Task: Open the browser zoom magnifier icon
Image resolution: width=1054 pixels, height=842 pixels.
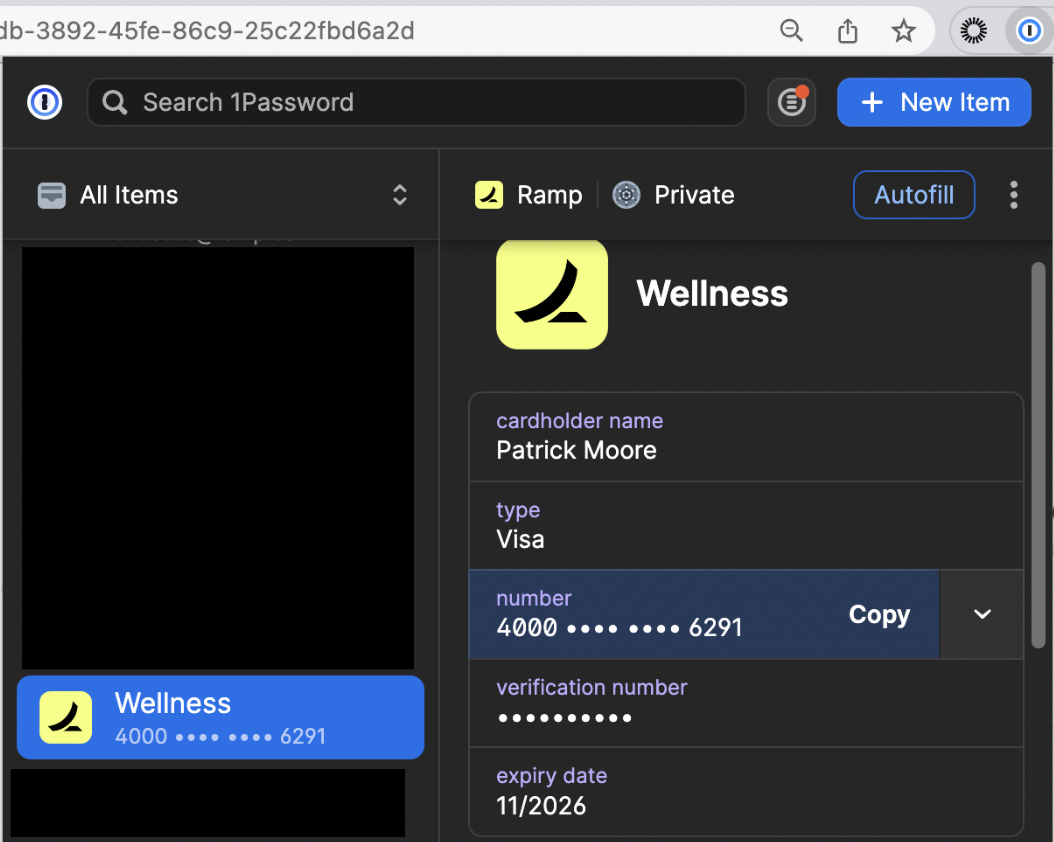Action: coord(791,31)
